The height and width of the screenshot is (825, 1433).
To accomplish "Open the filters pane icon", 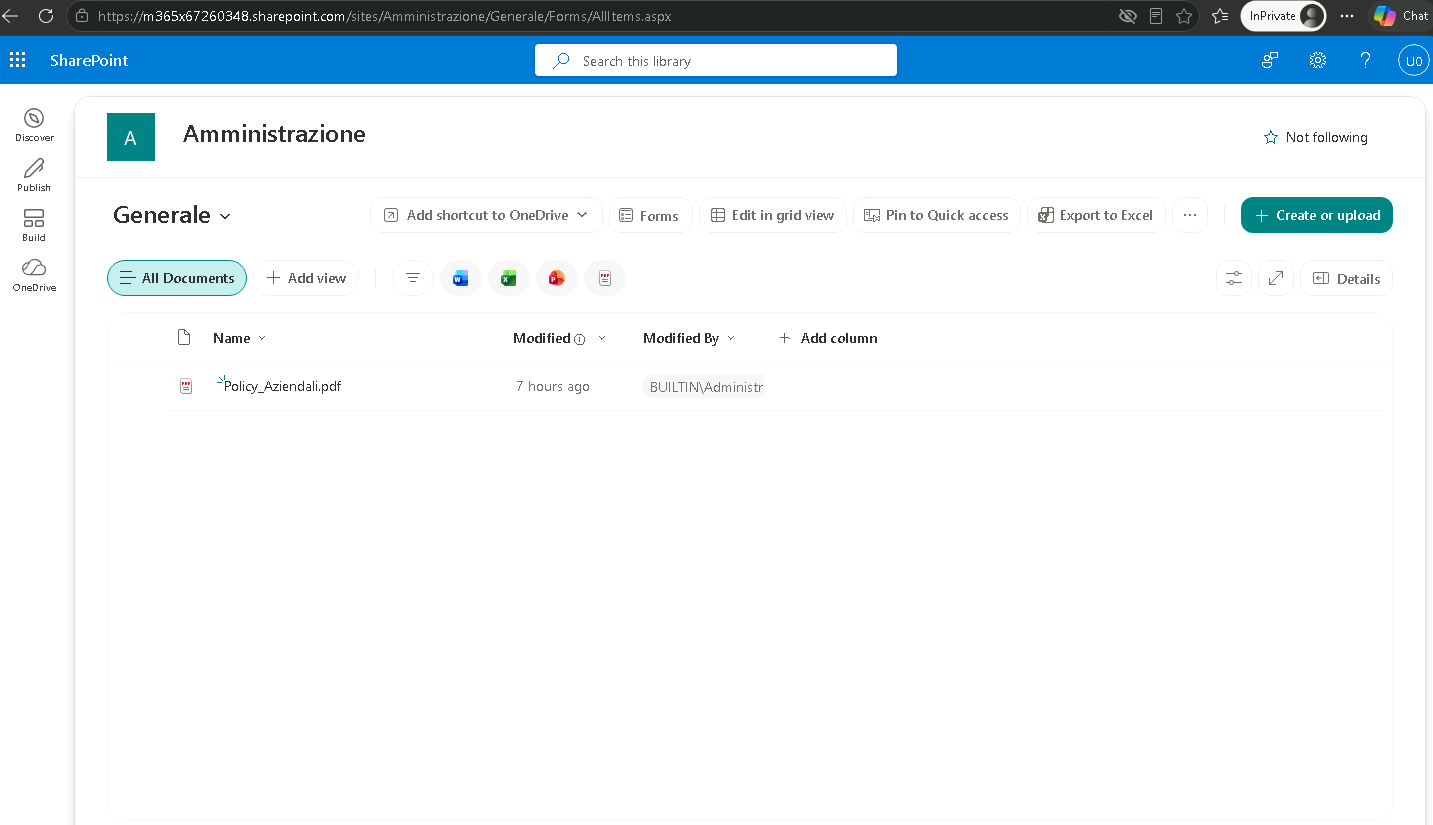I will (x=413, y=278).
